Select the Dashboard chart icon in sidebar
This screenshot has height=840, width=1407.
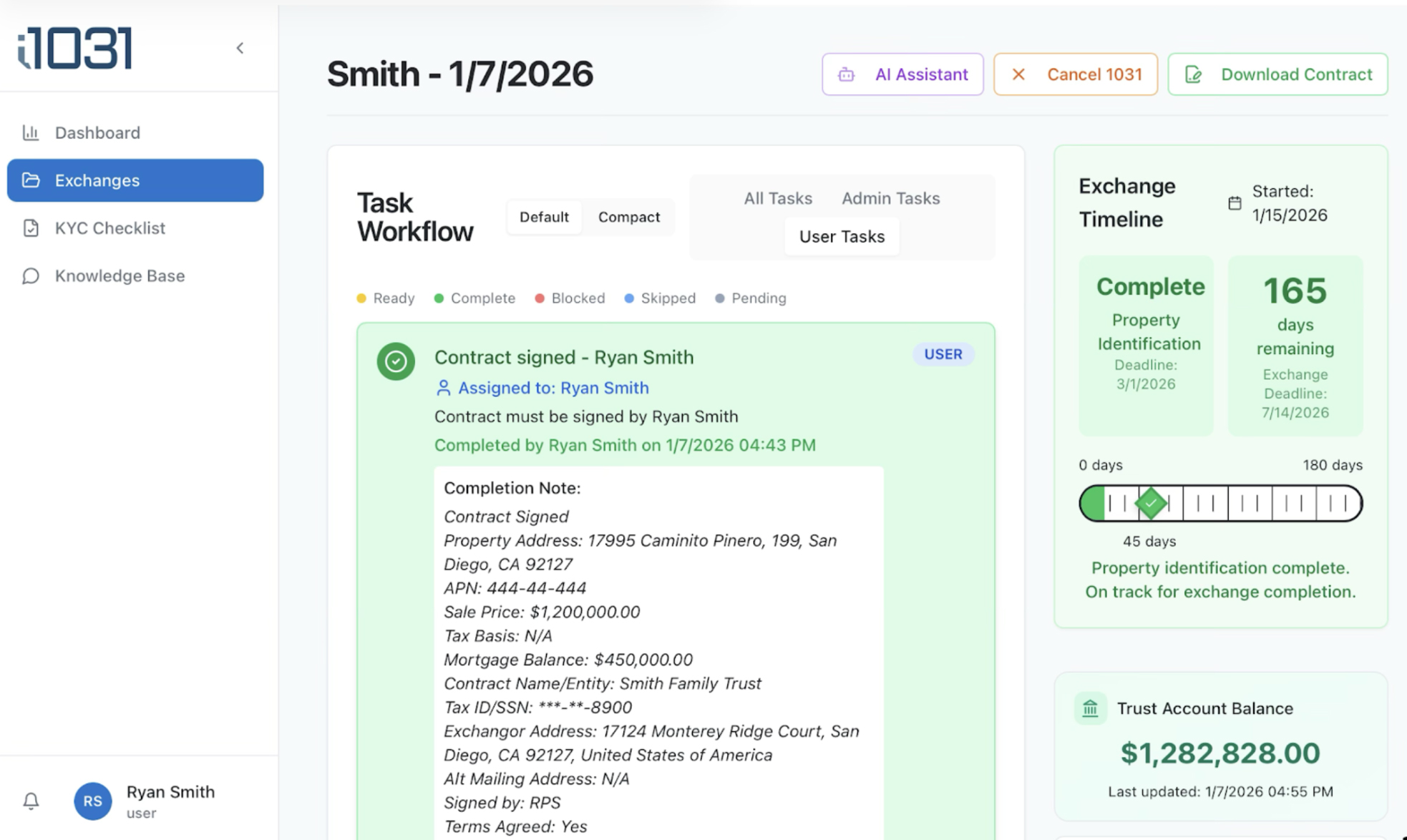coord(31,132)
